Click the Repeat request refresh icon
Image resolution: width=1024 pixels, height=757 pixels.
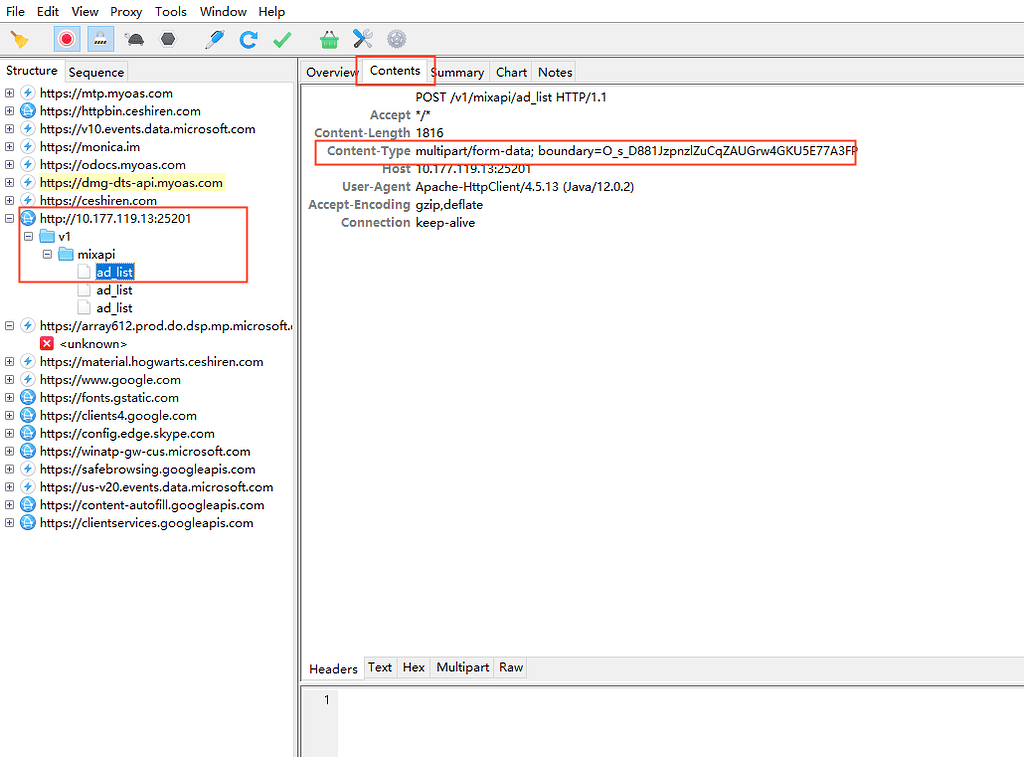[x=248, y=40]
